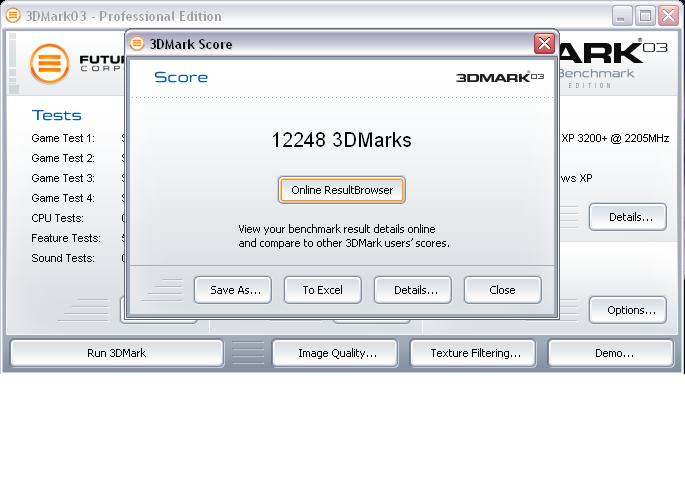Click the Futuremark orange logo
The width and height of the screenshot is (685, 480).
(x=50, y=64)
